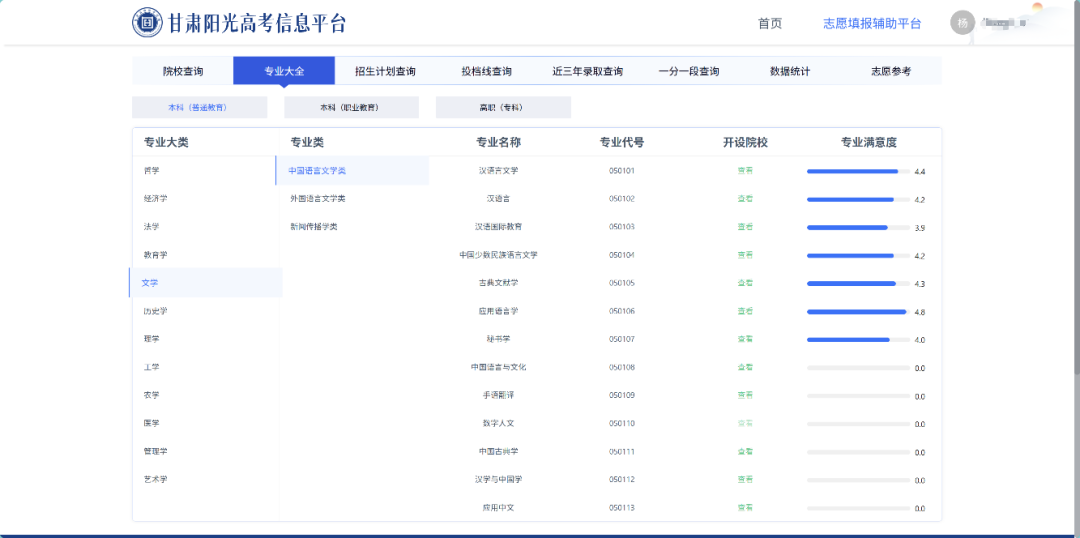
Task: Click the user avatar in header
Action: pos(962,23)
